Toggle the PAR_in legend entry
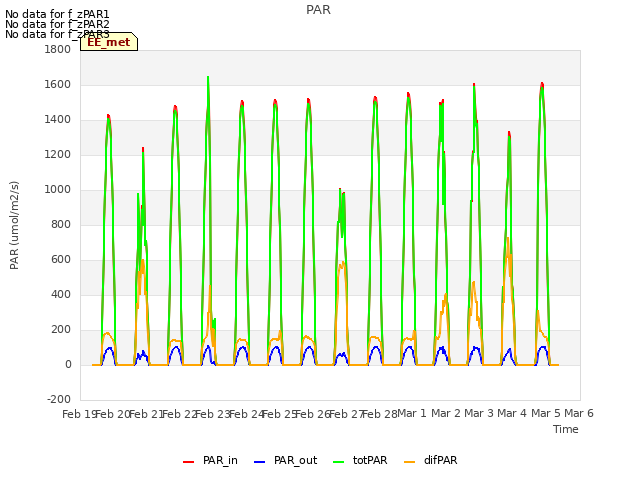 (x=211, y=460)
